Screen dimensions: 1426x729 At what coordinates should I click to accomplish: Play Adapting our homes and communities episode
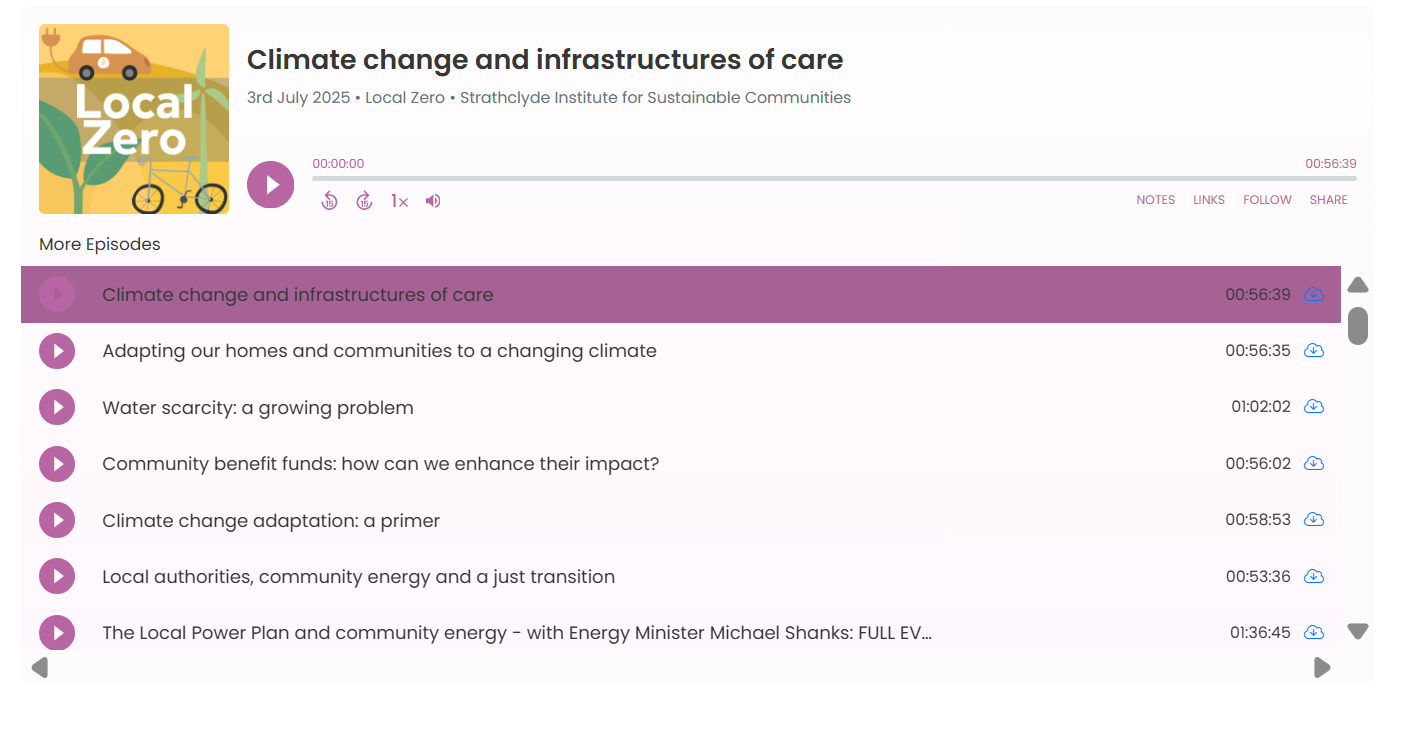point(58,351)
